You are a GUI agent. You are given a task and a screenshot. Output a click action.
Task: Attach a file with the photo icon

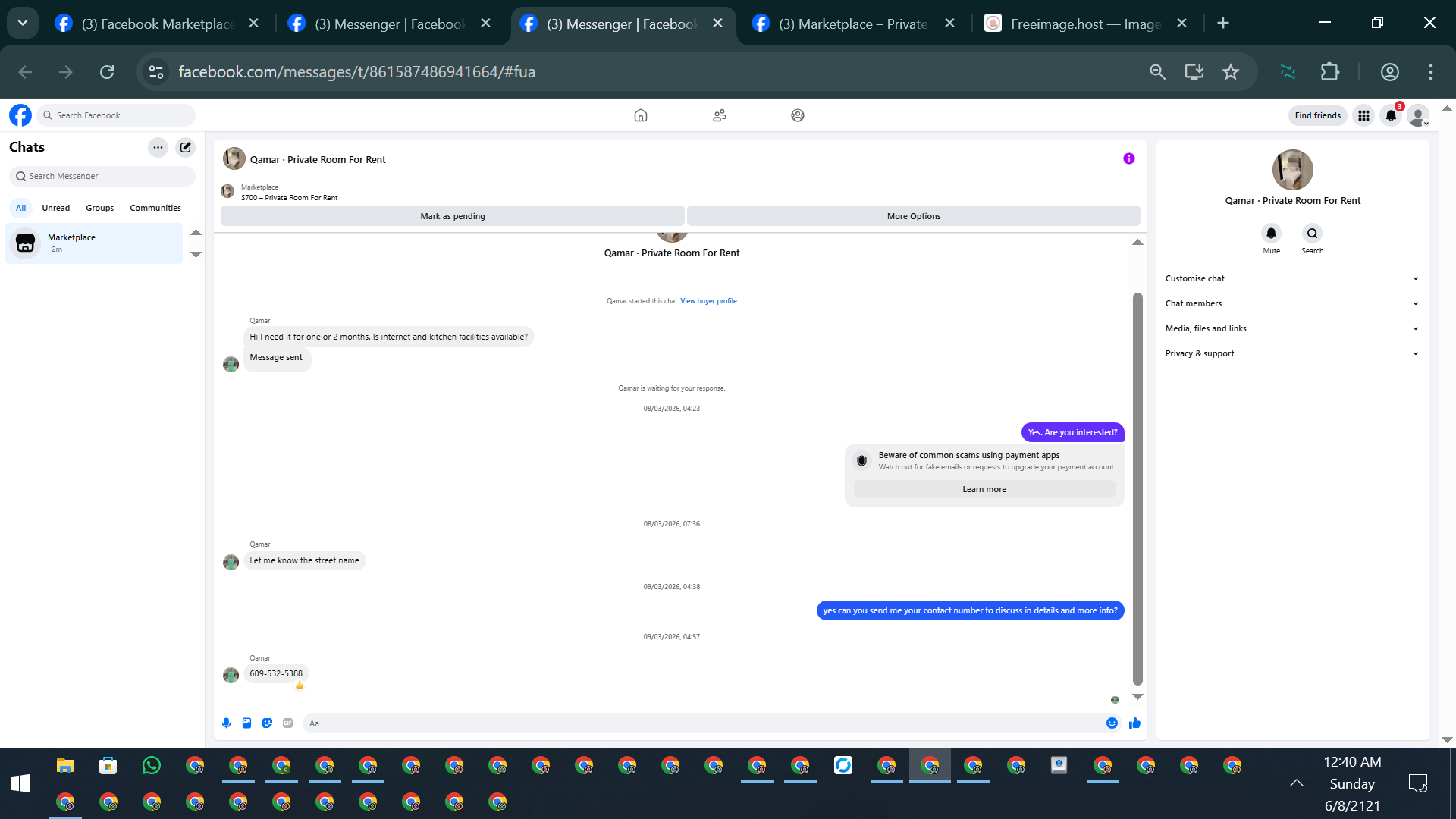246,723
